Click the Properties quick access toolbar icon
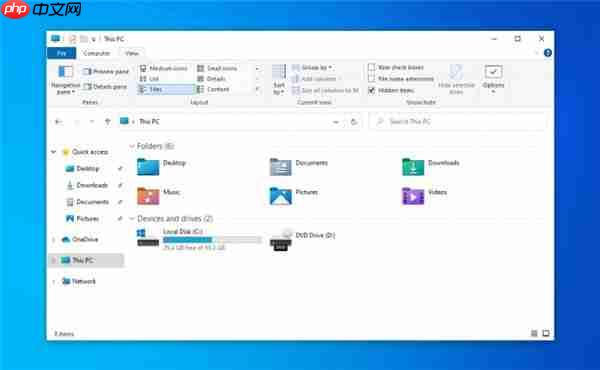The width and height of the screenshot is (600, 370). [x=73, y=39]
